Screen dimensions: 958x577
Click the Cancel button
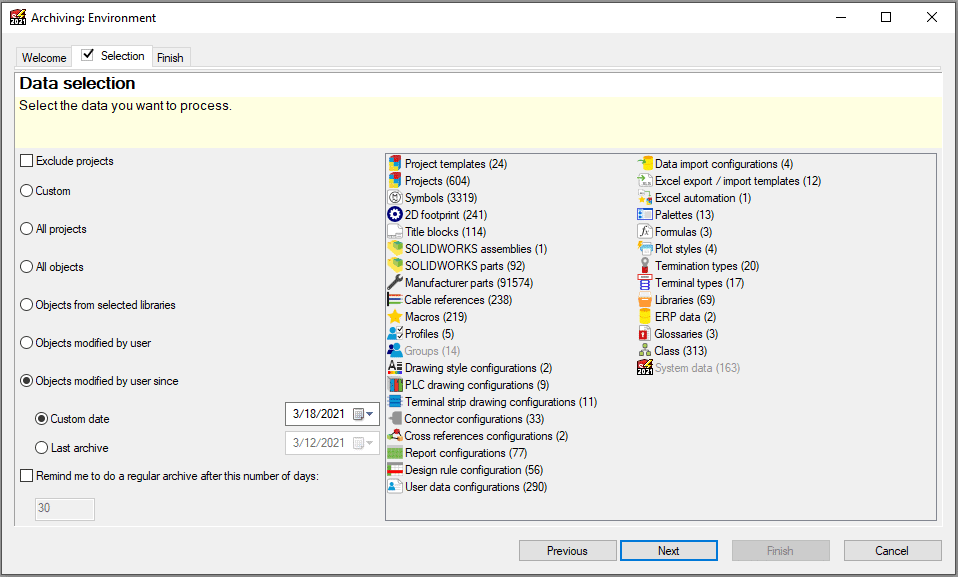click(892, 551)
